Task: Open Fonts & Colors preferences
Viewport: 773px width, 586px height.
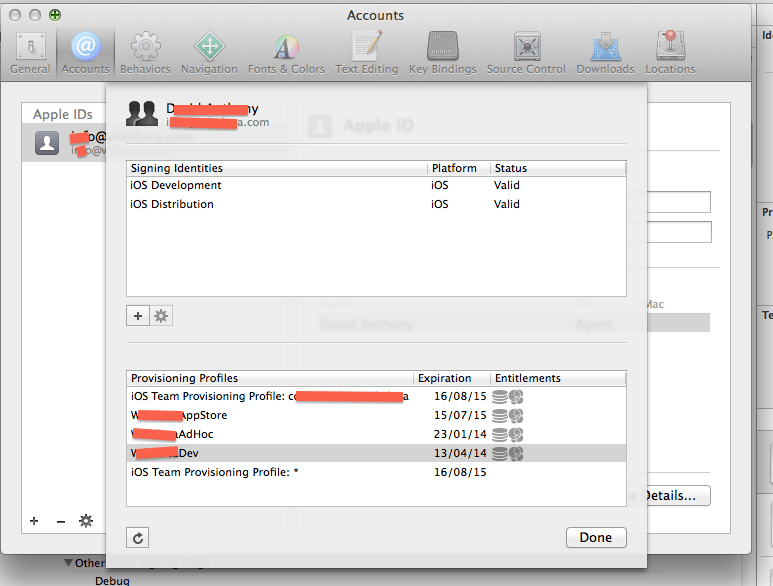Action: tap(286, 53)
